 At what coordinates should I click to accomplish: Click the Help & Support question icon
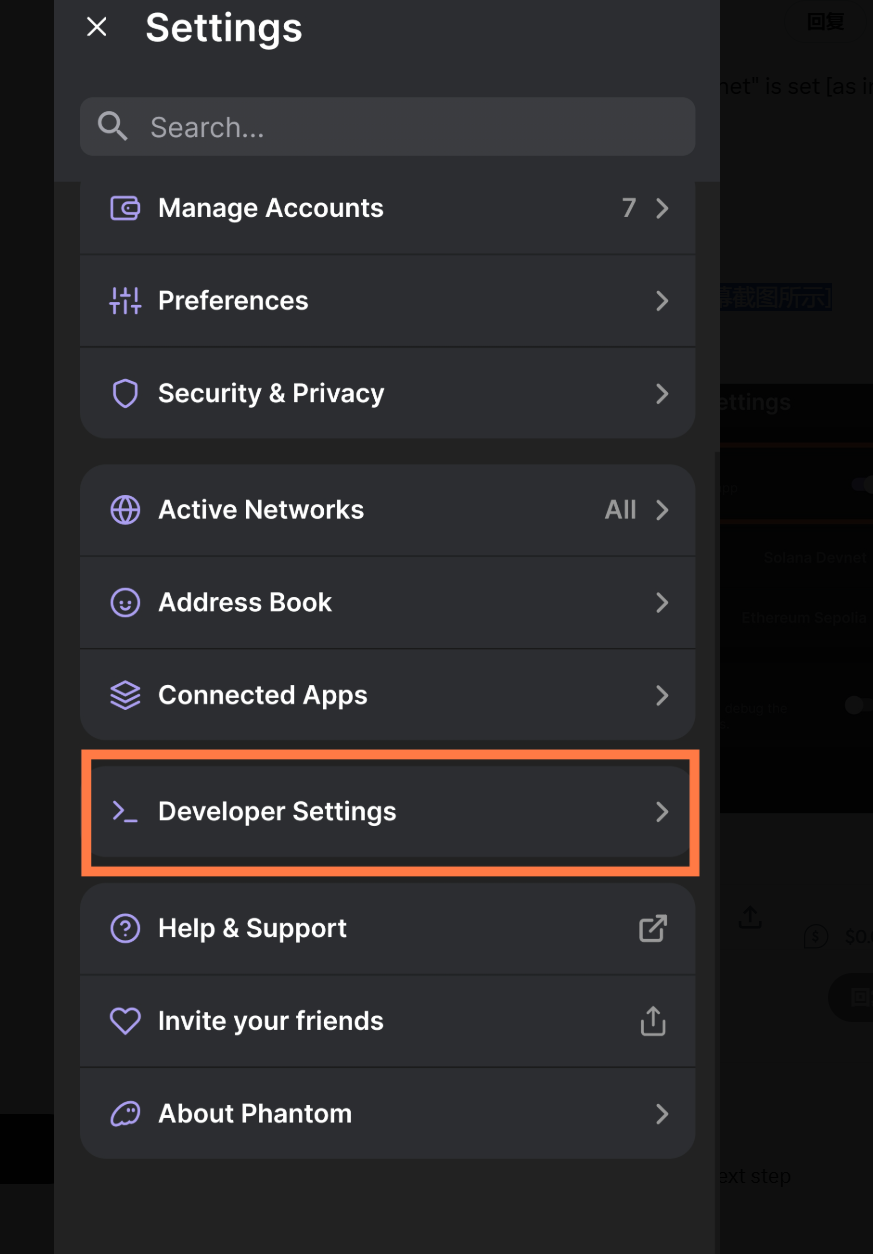click(x=125, y=928)
